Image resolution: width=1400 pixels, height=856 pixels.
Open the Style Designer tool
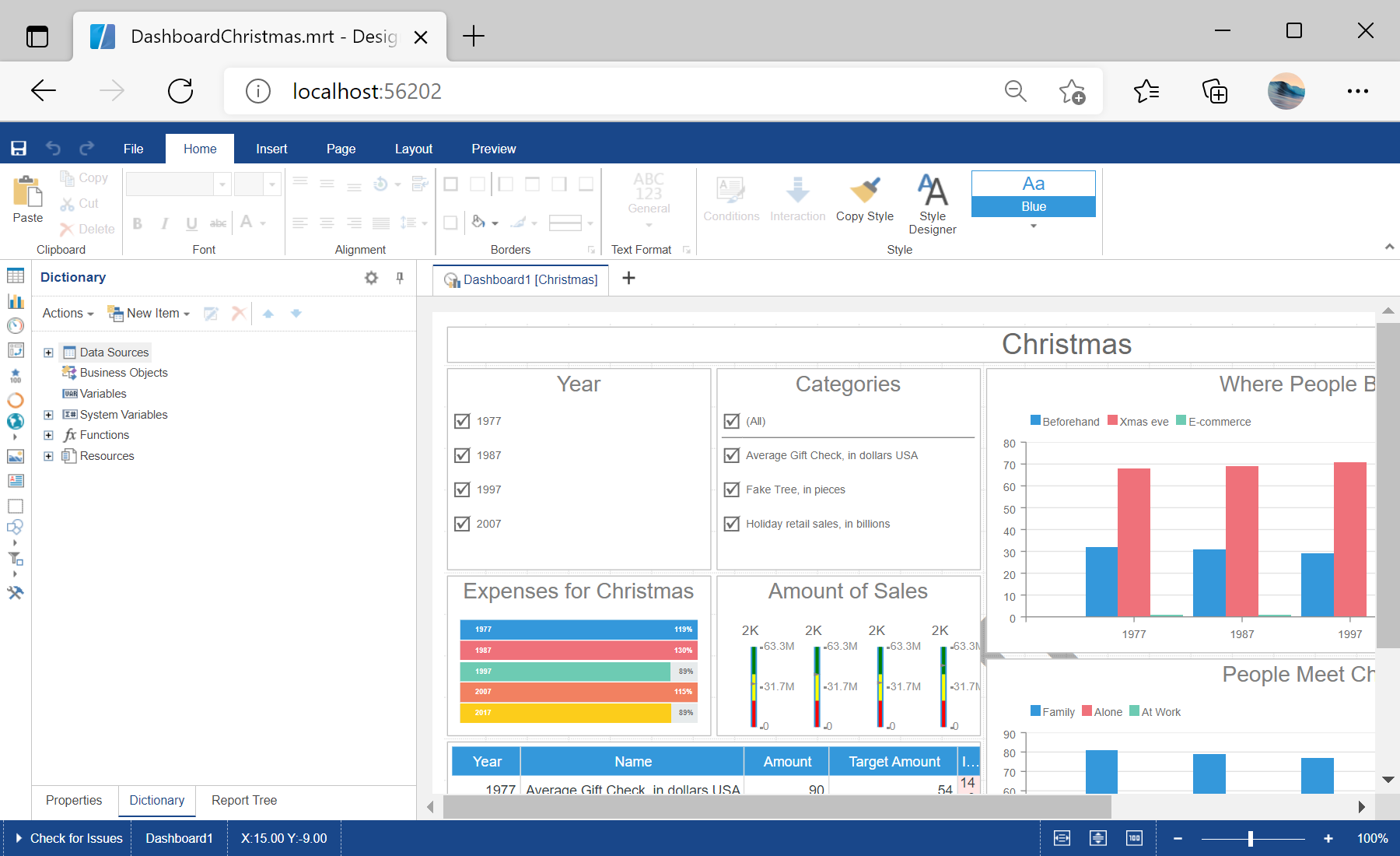pos(932,204)
